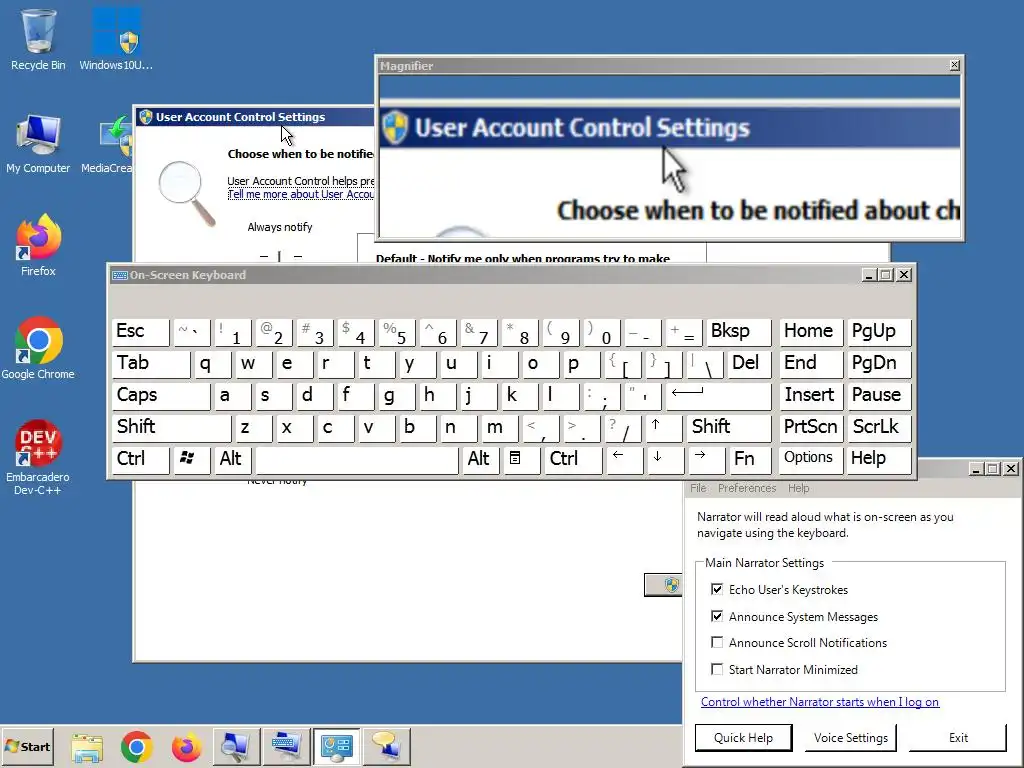Click the Firefox icon on the taskbar

[x=186, y=746]
